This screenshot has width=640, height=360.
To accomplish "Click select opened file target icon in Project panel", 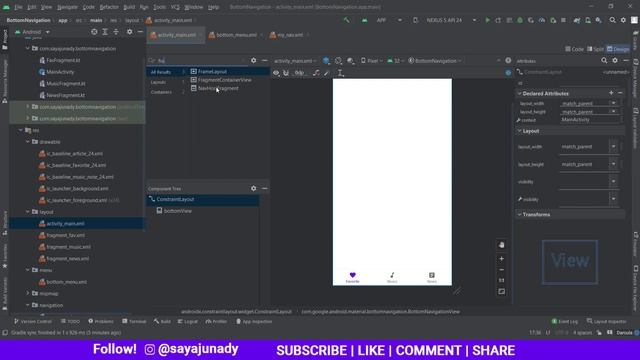I will (x=94, y=32).
